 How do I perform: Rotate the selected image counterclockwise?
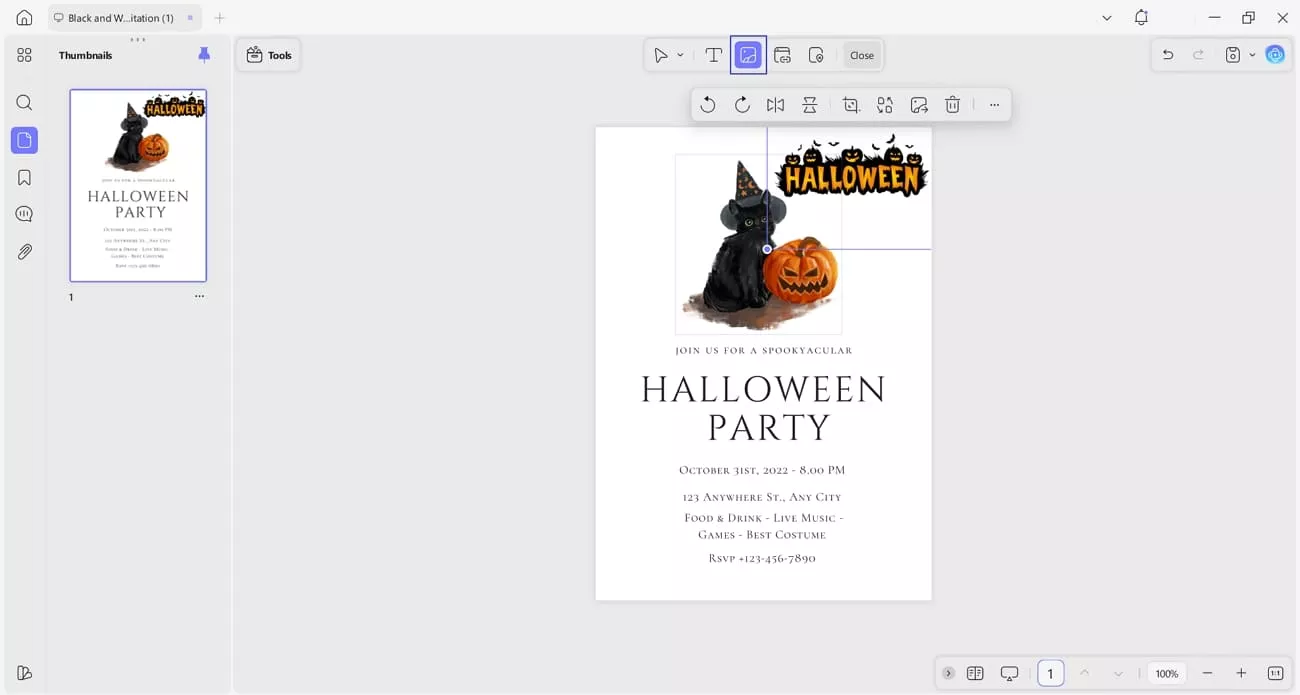[708, 104]
